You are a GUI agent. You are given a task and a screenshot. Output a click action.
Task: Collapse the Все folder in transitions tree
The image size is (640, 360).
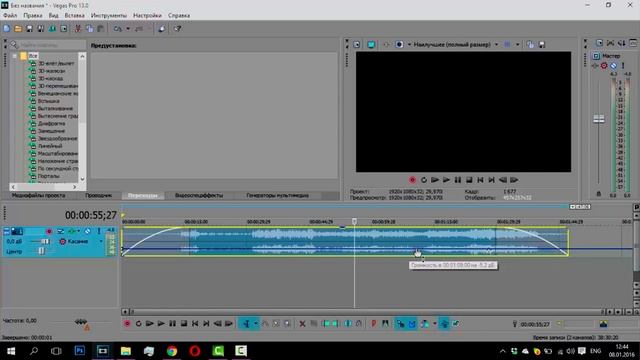pos(15,56)
